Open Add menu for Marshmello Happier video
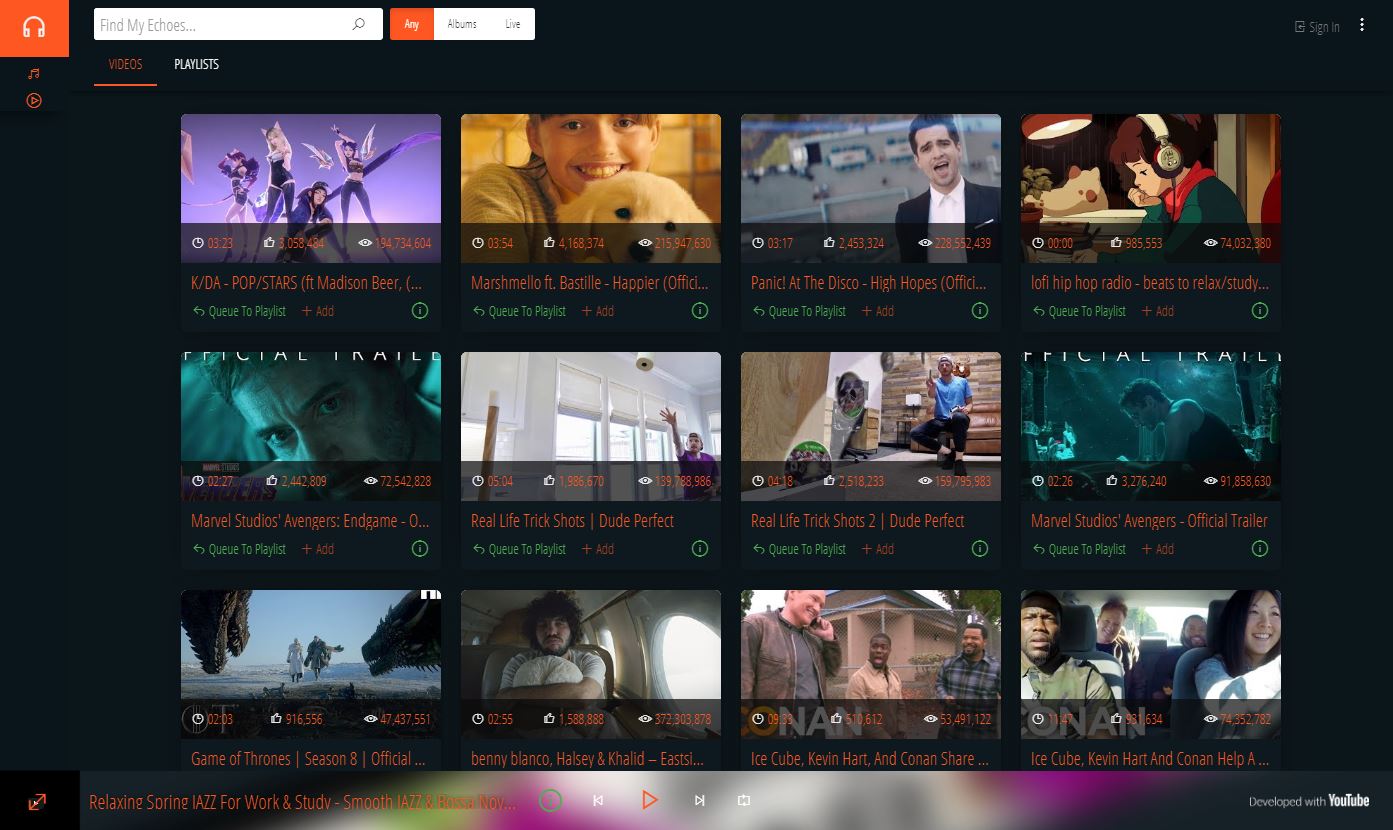The width and height of the screenshot is (1393, 830). [x=598, y=311]
